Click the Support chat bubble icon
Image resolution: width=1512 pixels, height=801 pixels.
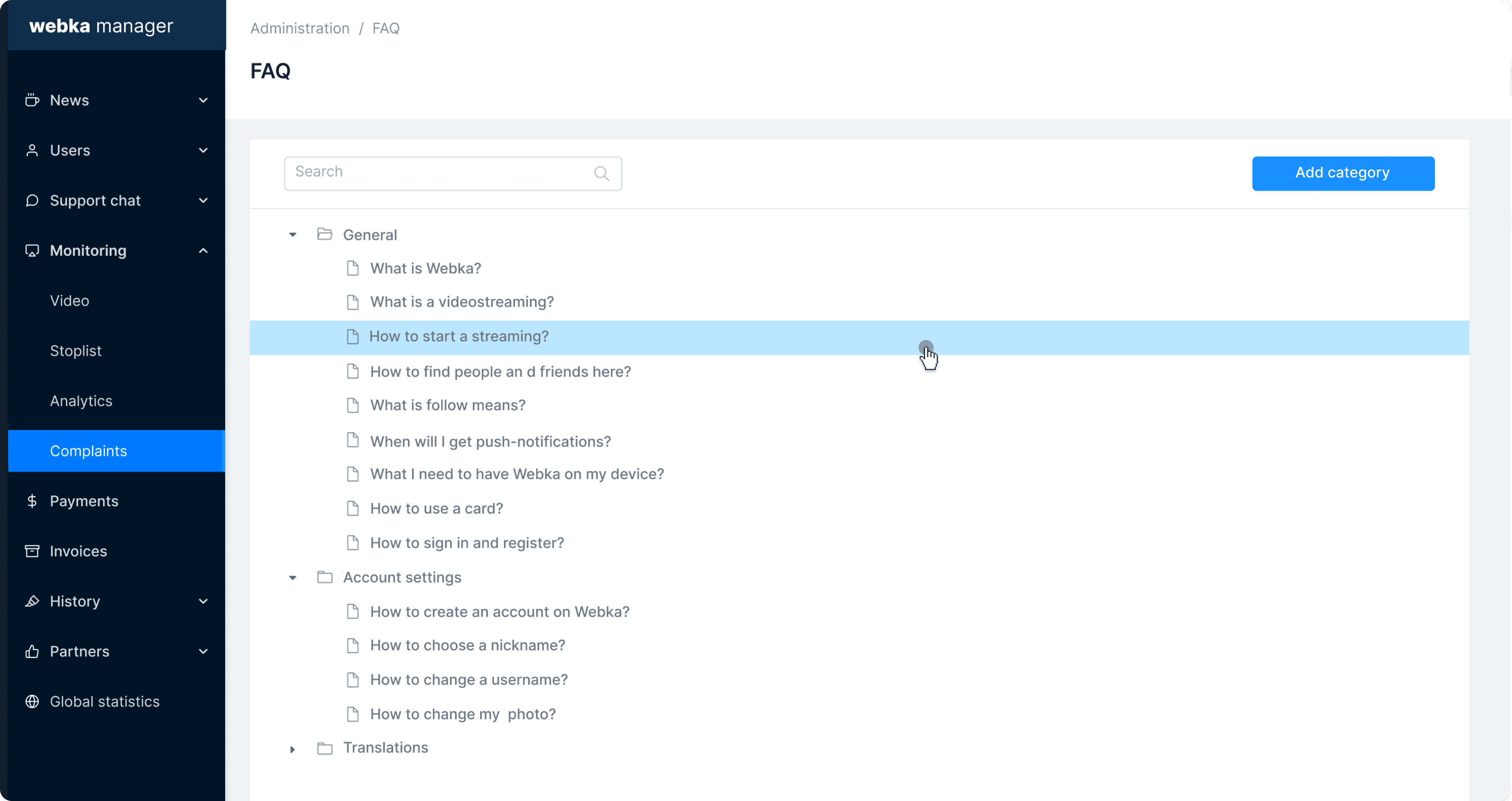click(x=32, y=201)
